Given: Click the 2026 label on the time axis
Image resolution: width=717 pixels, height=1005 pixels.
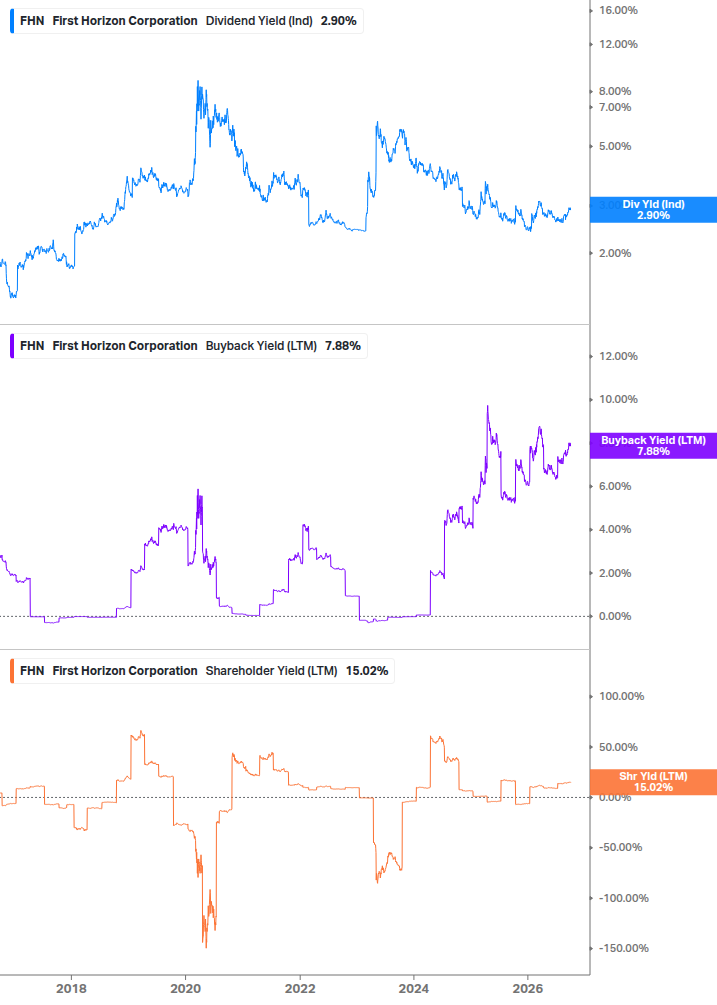Looking at the screenshot, I should coord(528,988).
